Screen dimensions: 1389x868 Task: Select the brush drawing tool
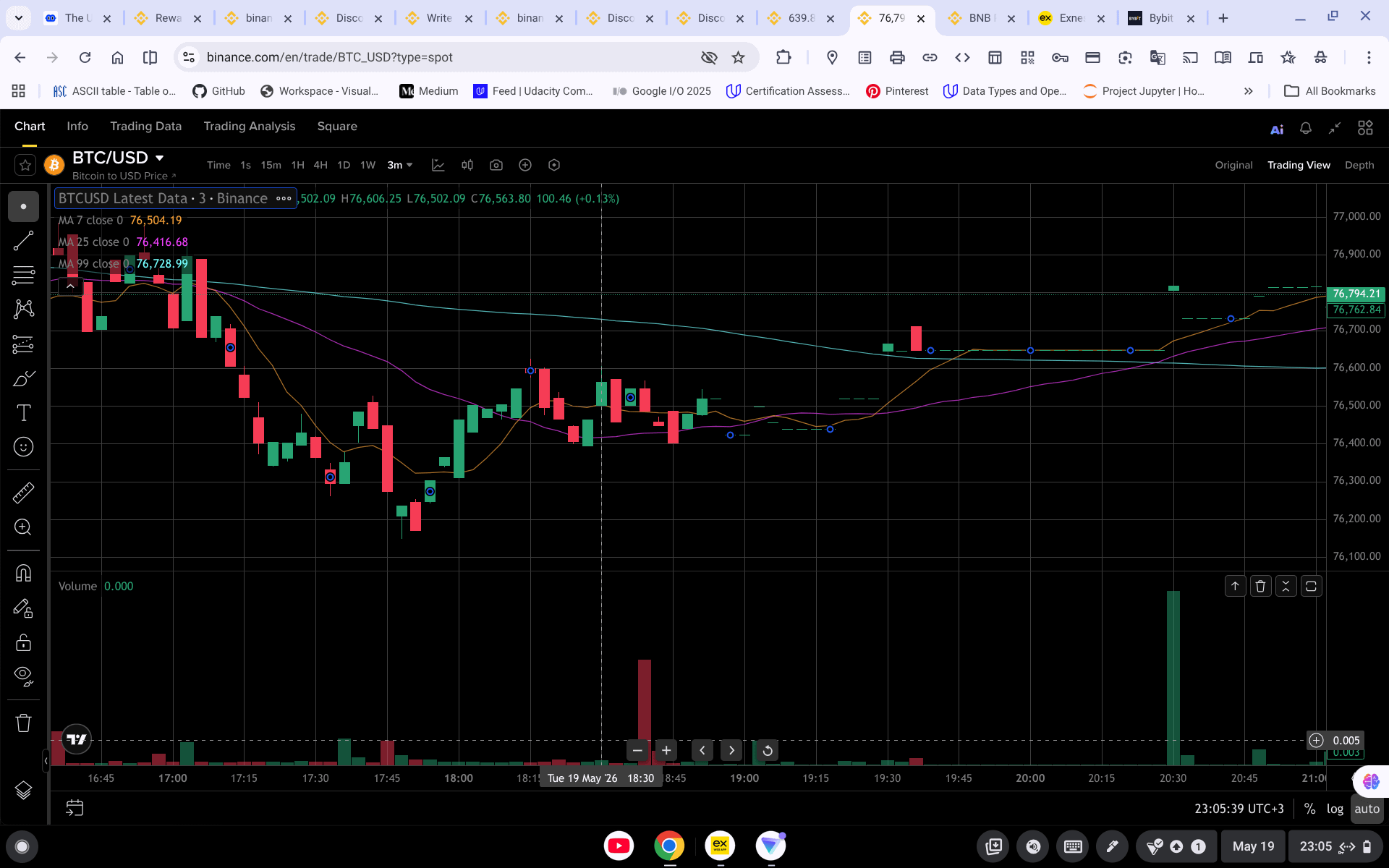(23, 378)
